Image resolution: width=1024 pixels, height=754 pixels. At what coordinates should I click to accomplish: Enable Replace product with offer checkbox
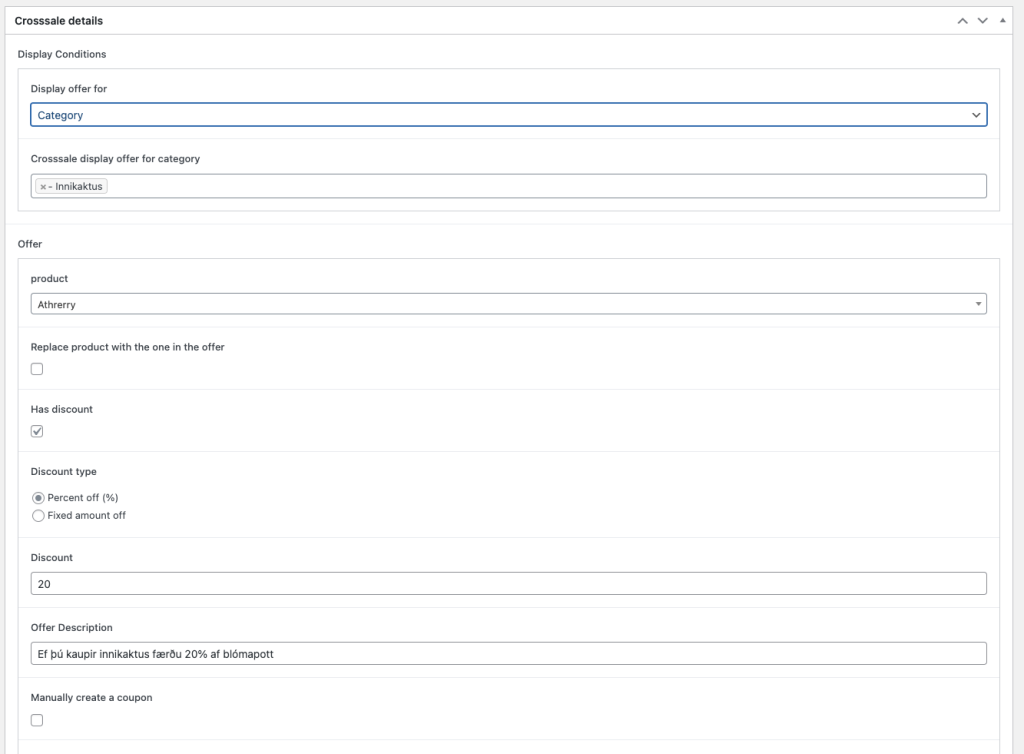[37, 369]
